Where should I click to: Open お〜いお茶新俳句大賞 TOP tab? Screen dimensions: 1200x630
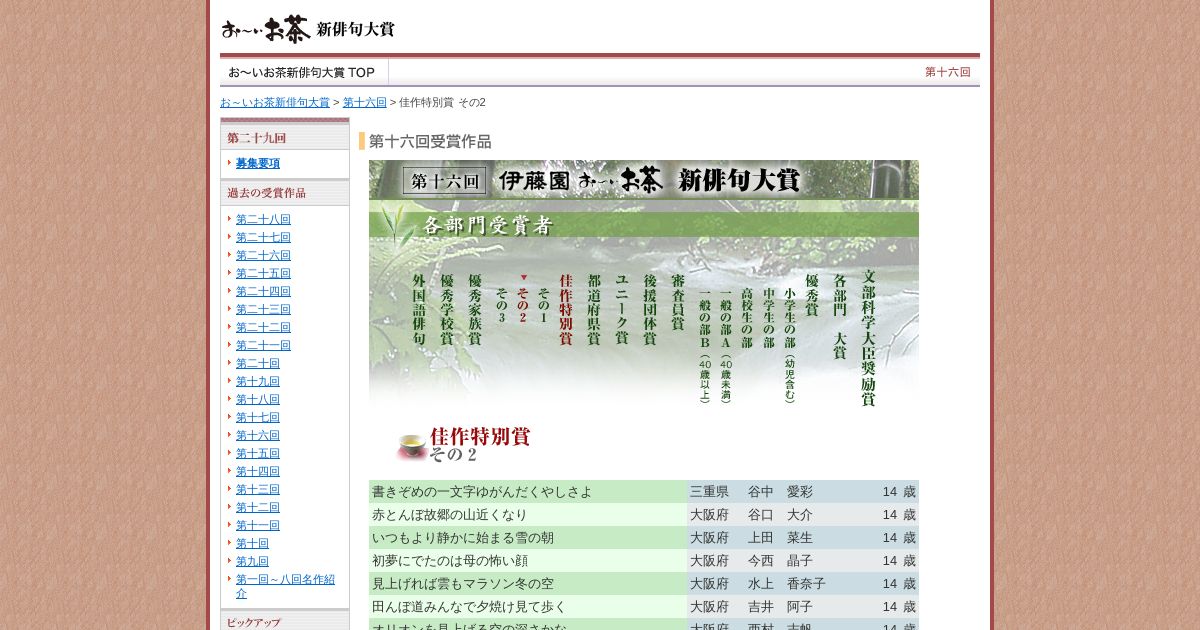[302, 72]
